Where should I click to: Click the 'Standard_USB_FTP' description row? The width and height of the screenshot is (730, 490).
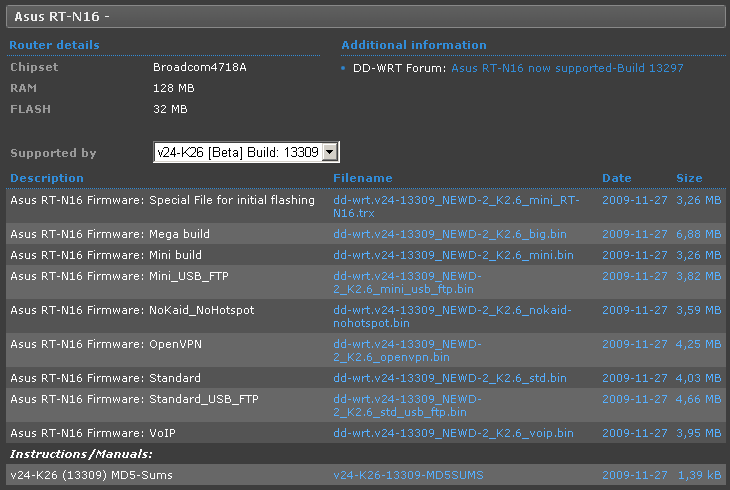pyautogui.click(x=134, y=399)
